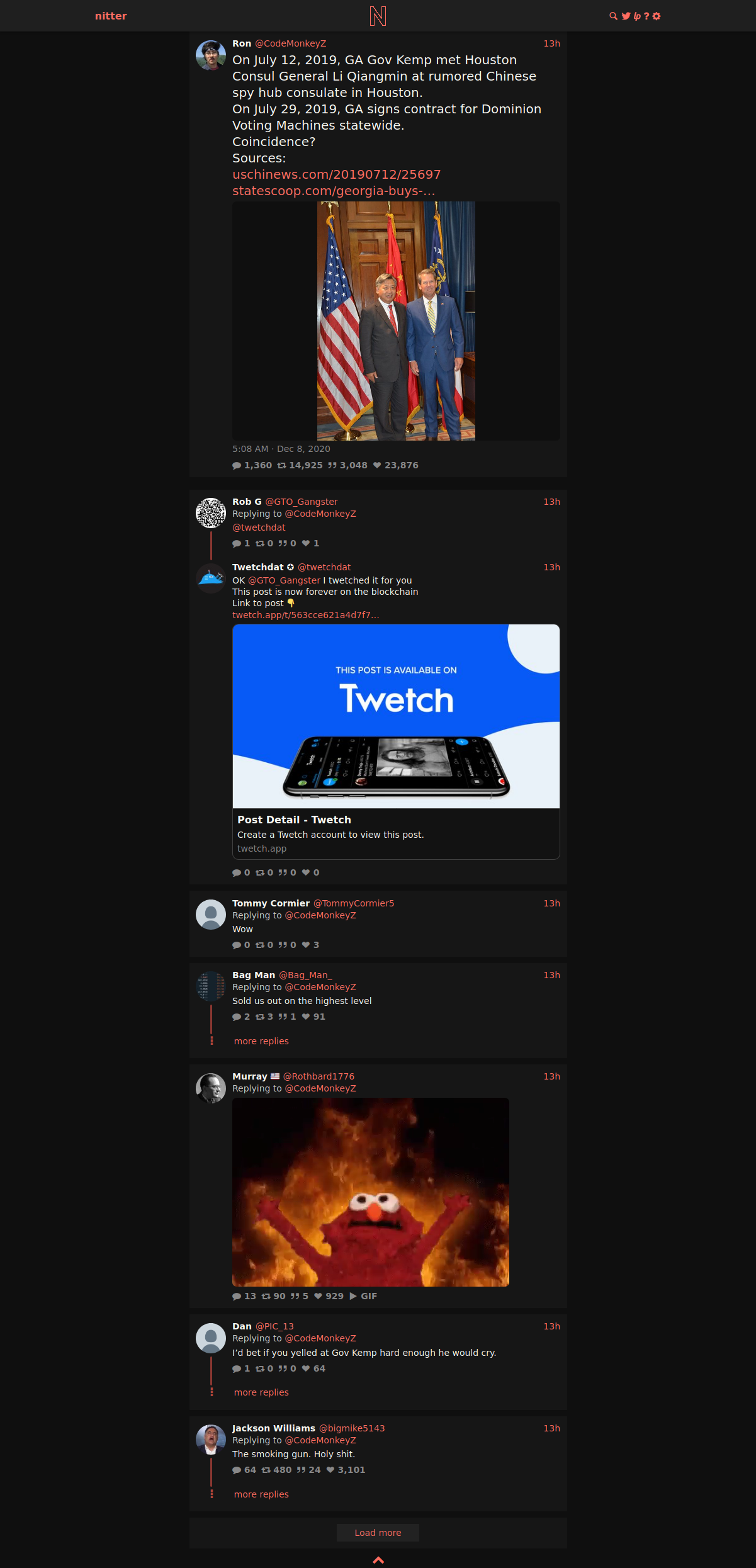The width and height of the screenshot is (756, 1568).
Task: Expand more replies under Jackson Williams
Action: 261,1494
